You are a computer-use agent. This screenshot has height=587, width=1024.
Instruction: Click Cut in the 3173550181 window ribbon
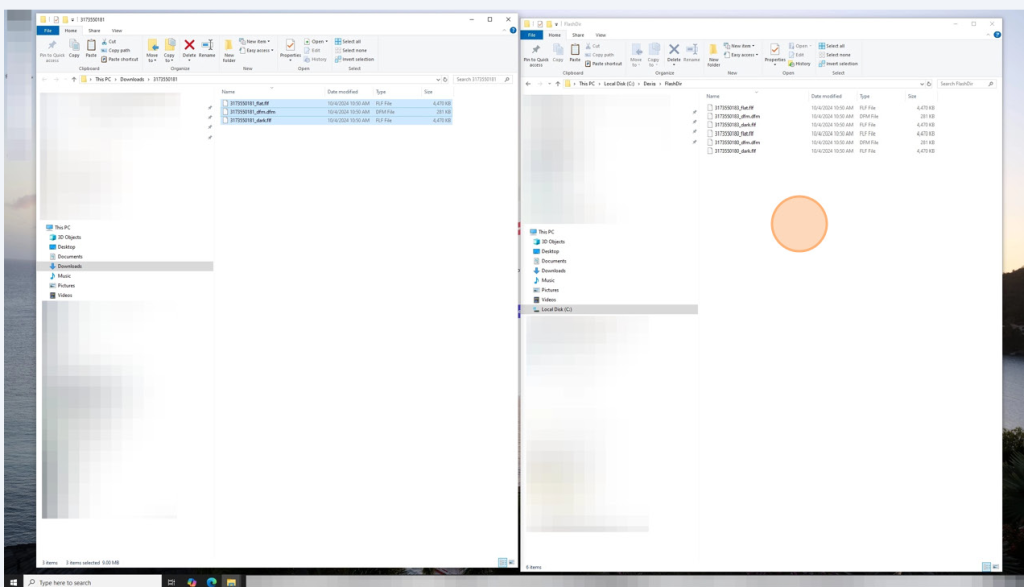pos(112,41)
